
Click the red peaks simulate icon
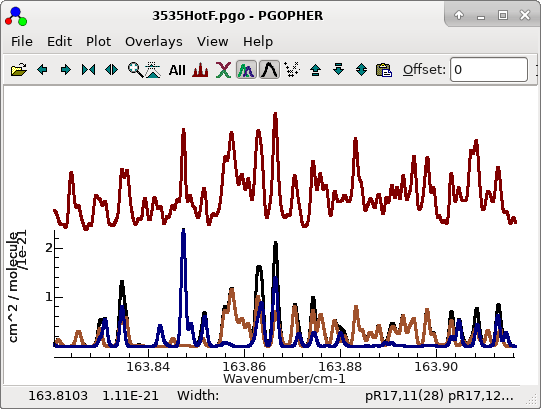[200, 70]
